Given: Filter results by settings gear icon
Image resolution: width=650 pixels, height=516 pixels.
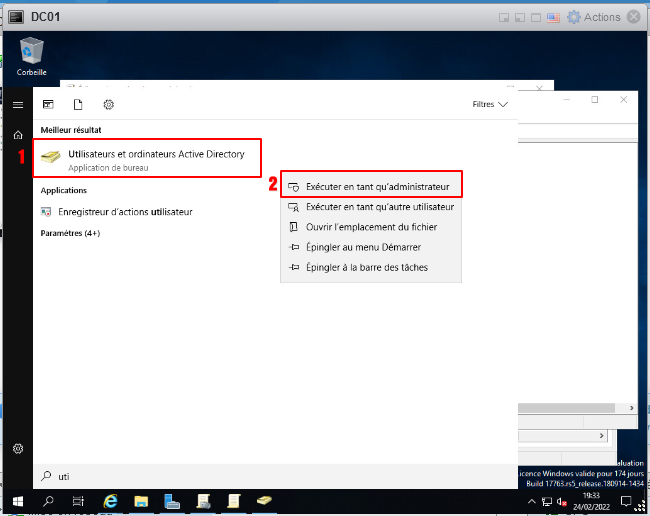Looking at the screenshot, I should click(109, 104).
